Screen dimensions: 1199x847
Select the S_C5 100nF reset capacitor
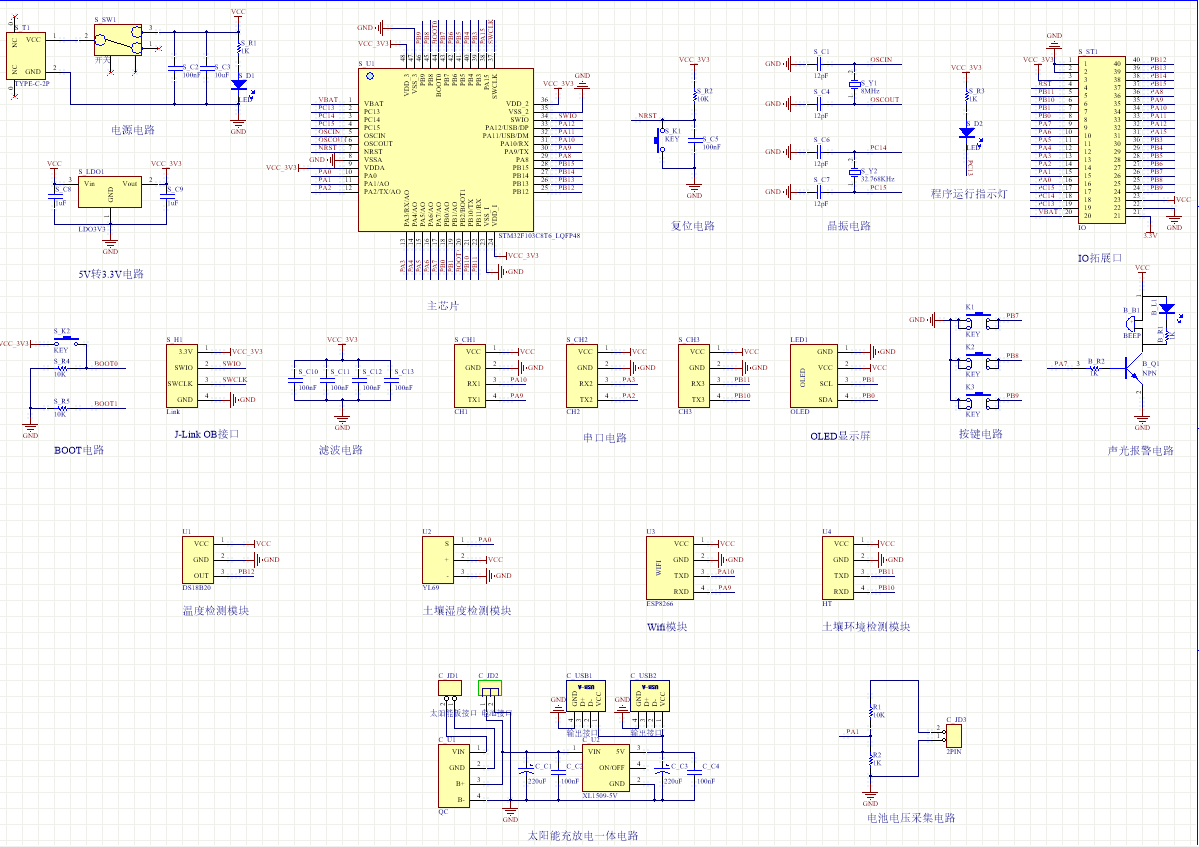[x=694, y=141]
